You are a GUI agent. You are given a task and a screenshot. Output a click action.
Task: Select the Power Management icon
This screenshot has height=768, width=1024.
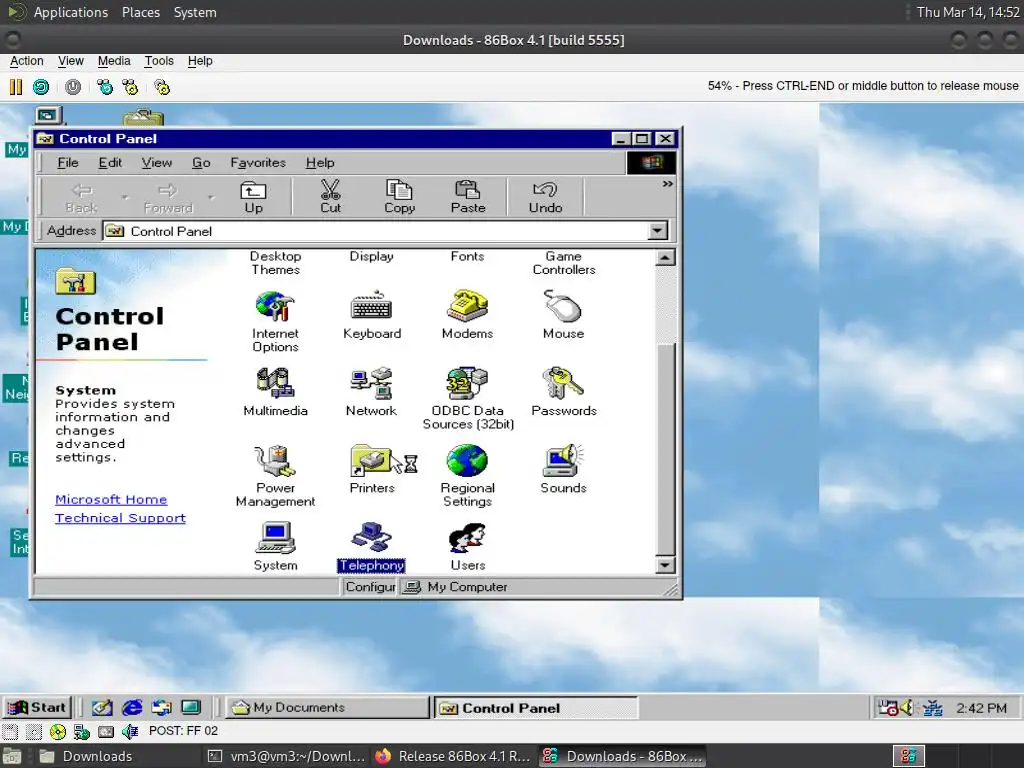click(x=275, y=475)
